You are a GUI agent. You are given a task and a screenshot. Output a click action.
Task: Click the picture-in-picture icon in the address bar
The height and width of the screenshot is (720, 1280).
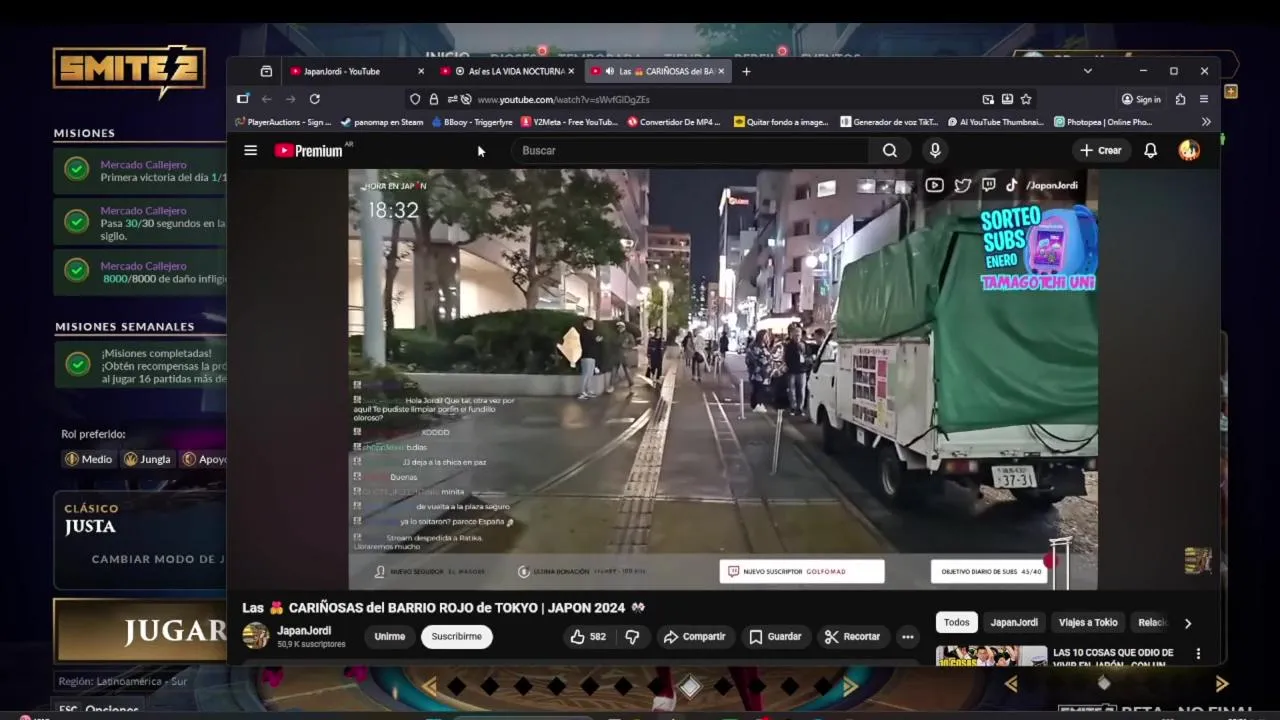pos(988,99)
